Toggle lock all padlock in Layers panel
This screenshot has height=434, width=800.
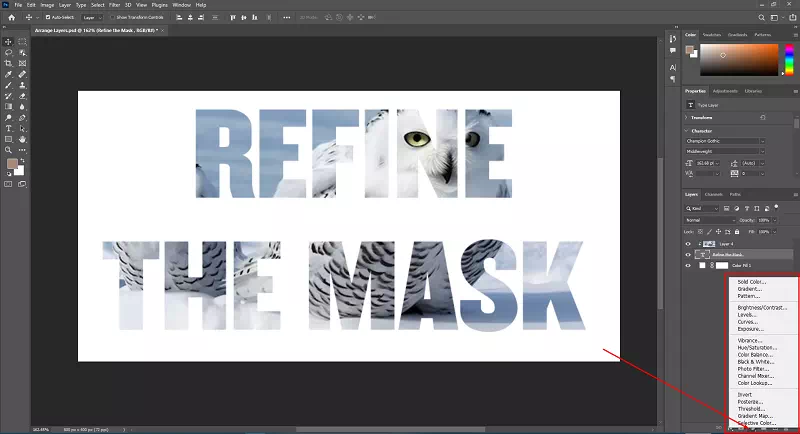point(737,232)
